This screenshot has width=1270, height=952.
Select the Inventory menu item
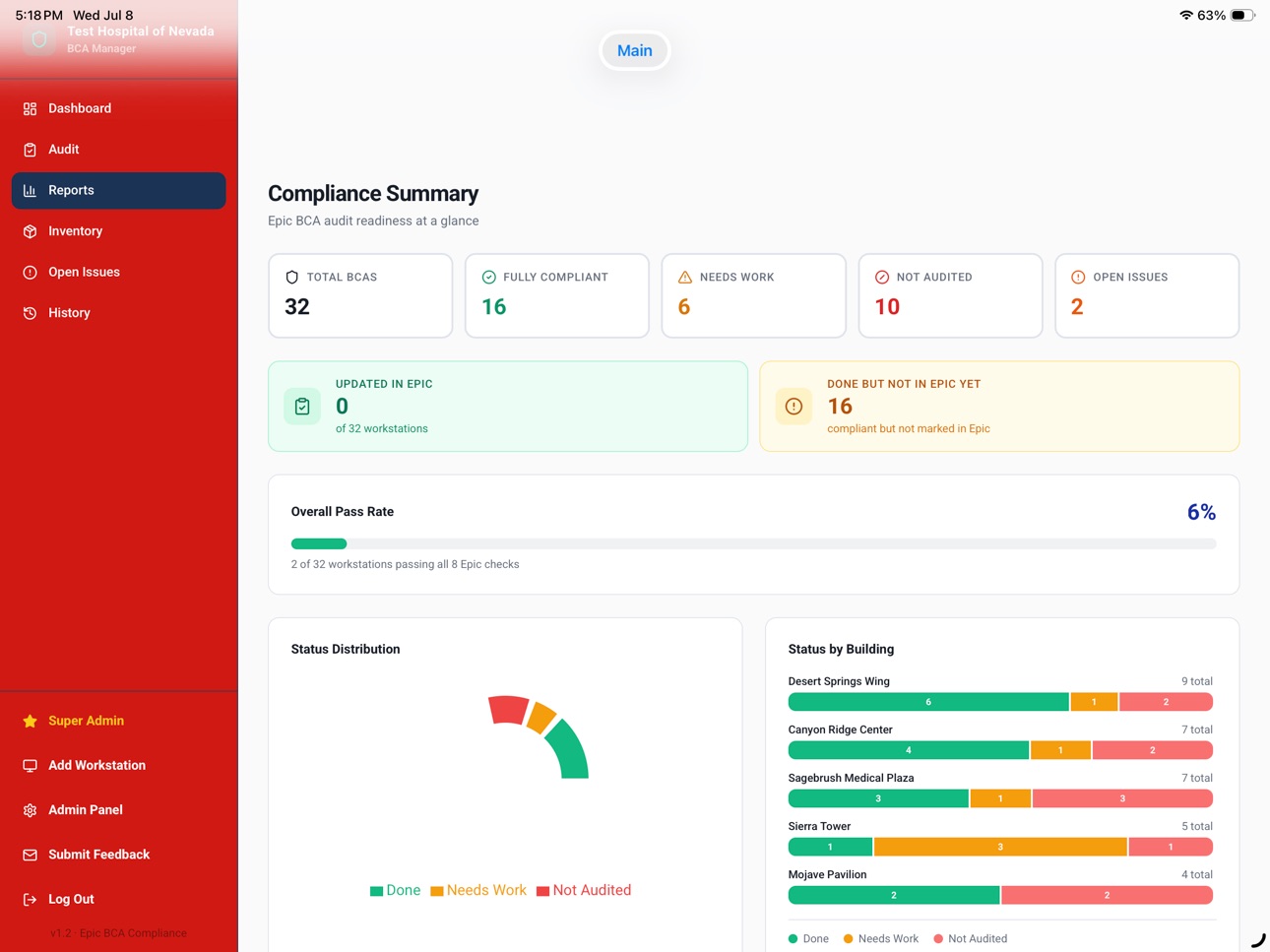(x=118, y=231)
